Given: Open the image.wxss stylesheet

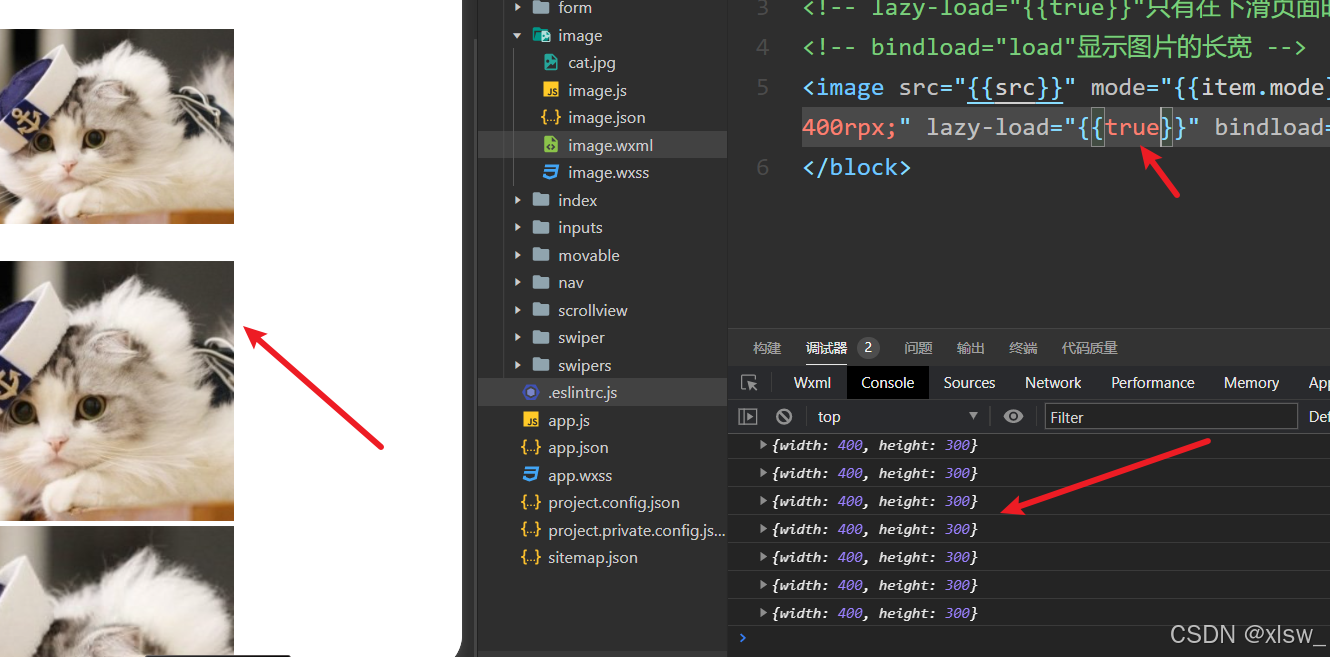Looking at the screenshot, I should (x=608, y=173).
